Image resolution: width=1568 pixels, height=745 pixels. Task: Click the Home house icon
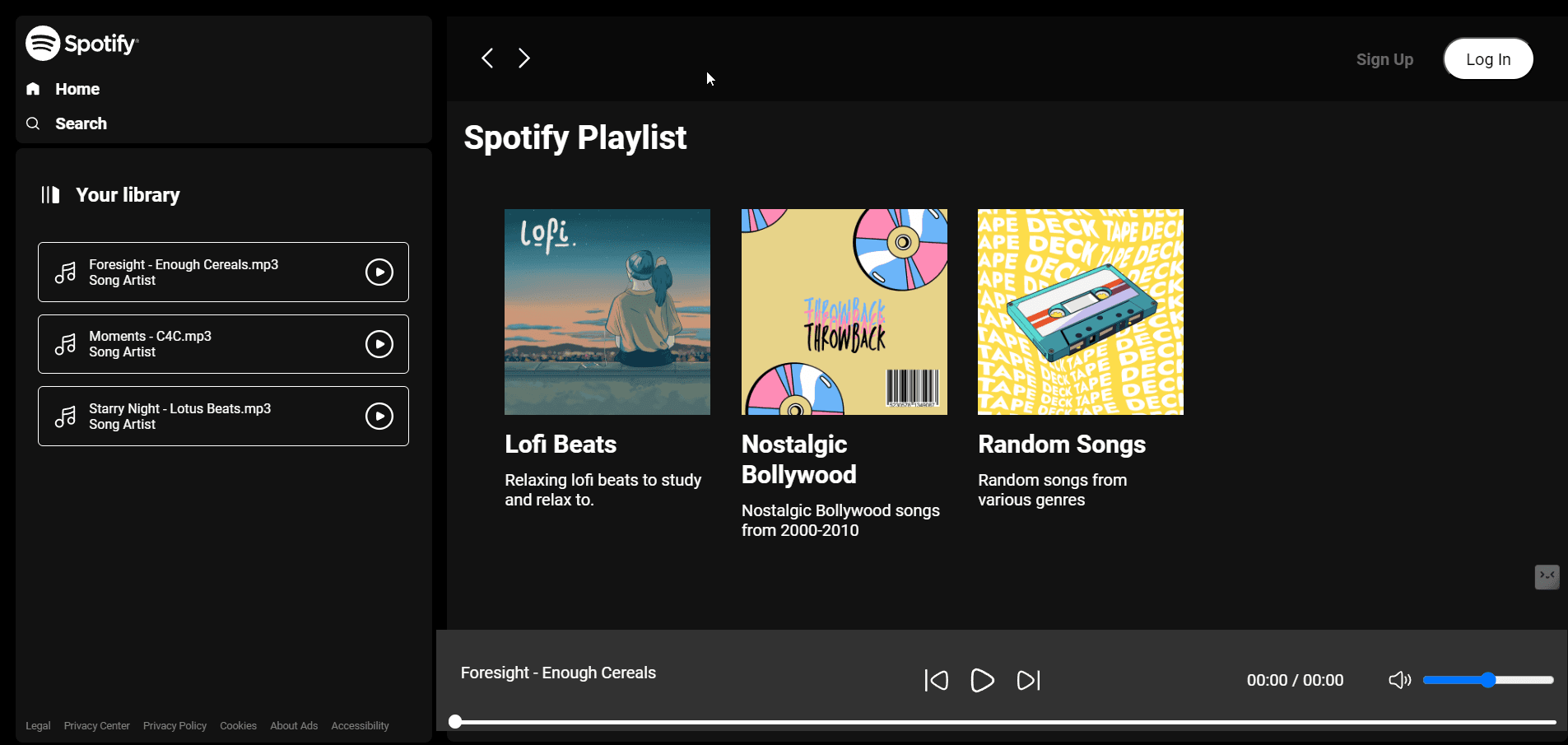(x=33, y=89)
